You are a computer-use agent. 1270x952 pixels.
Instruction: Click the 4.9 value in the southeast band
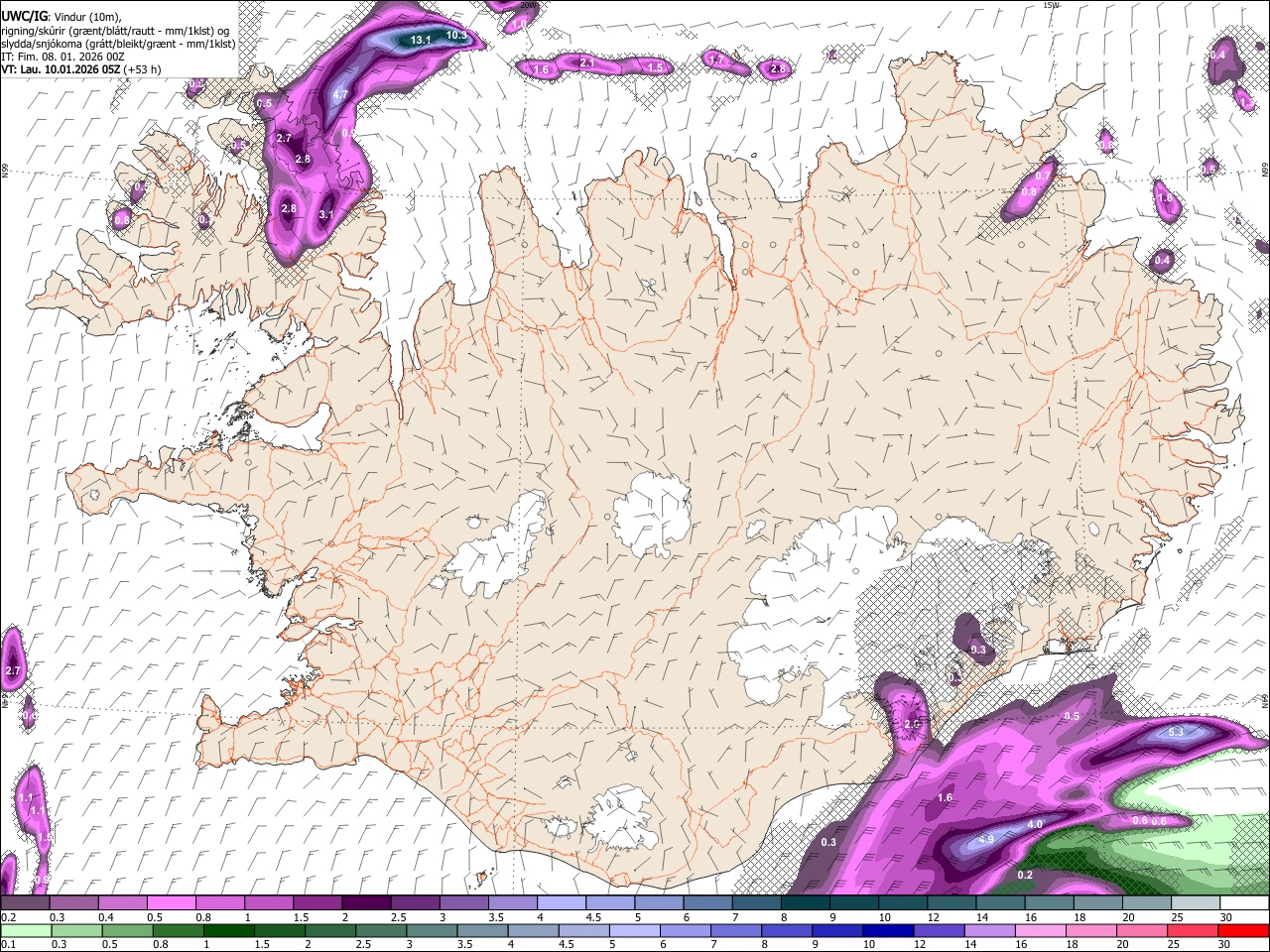tap(986, 840)
